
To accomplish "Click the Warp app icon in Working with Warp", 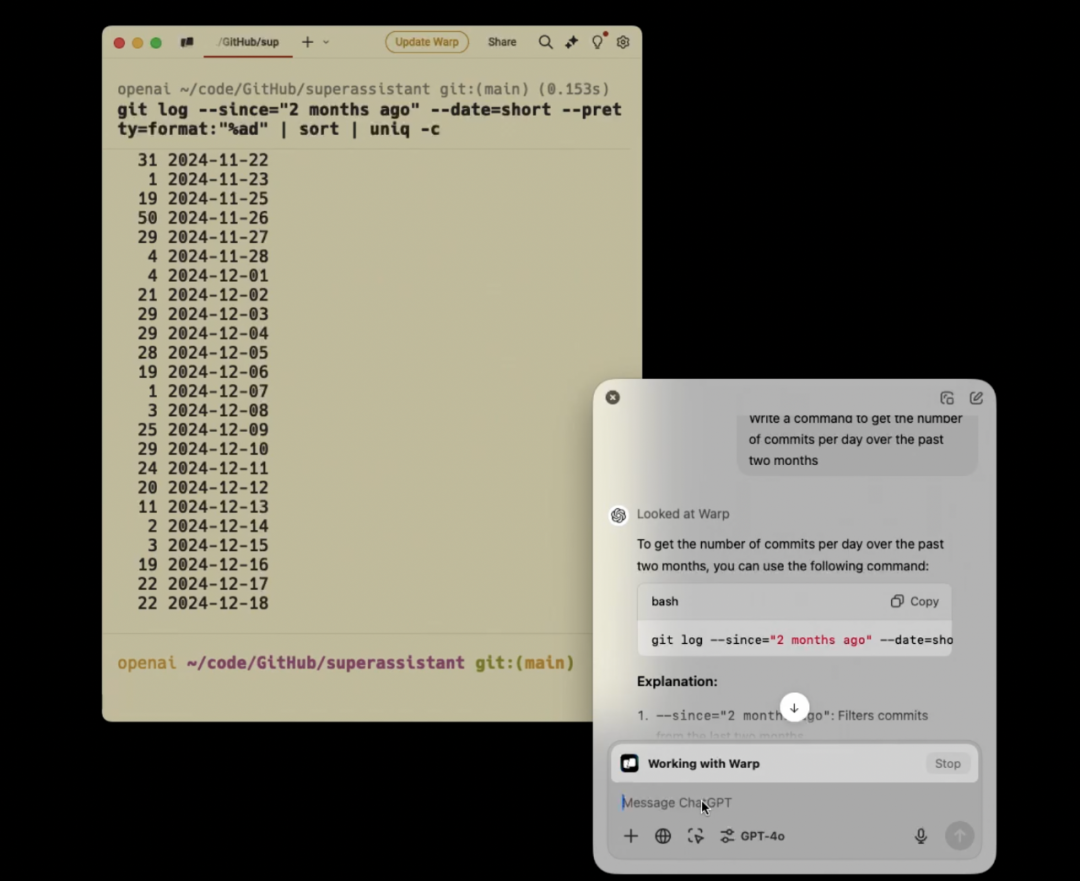I will pos(630,763).
